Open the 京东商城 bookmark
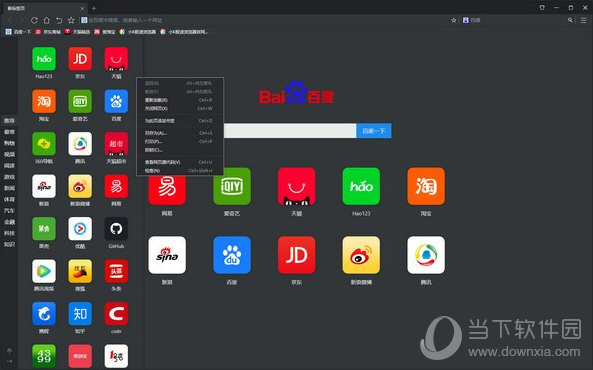This screenshot has height=370, width=593. coord(48,32)
